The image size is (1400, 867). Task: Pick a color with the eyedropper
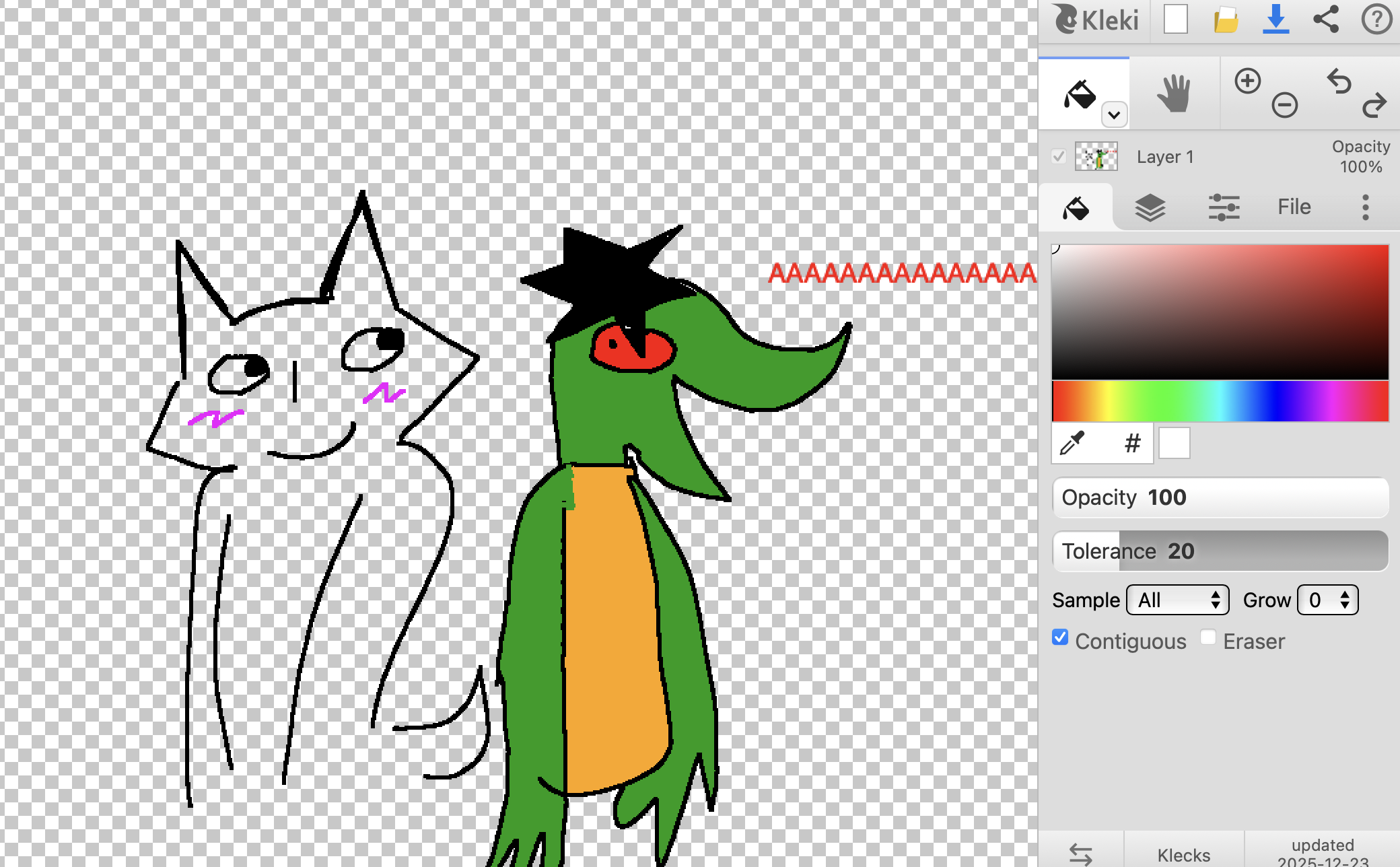click(x=1072, y=444)
